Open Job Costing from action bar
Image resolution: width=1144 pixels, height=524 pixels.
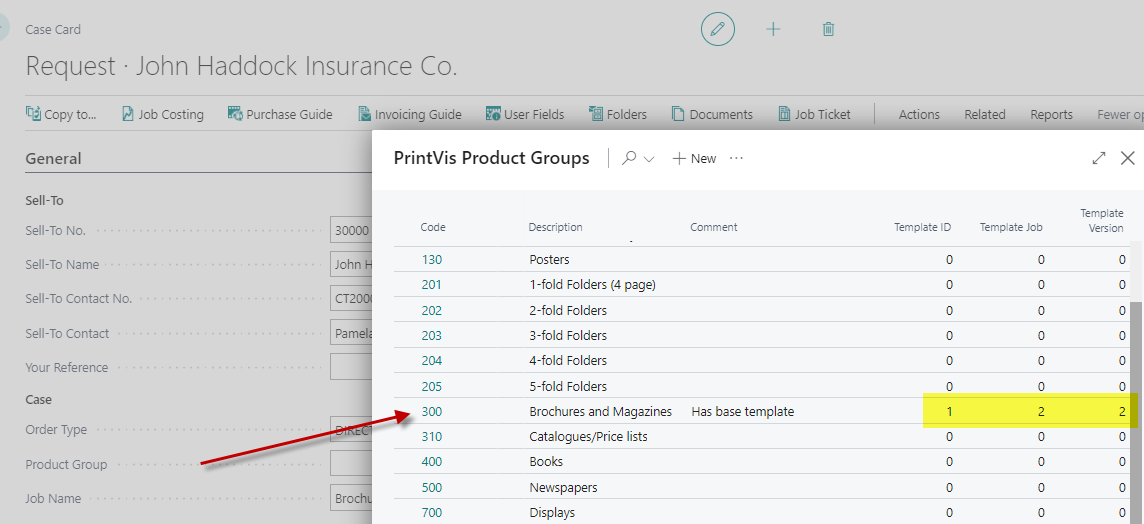(163, 114)
